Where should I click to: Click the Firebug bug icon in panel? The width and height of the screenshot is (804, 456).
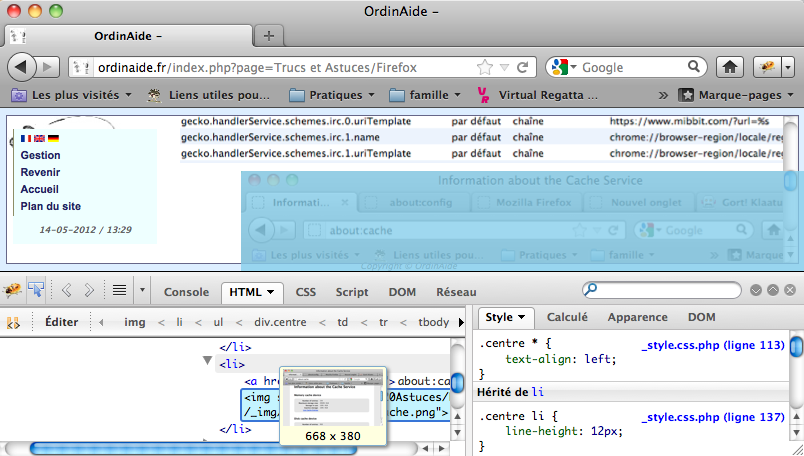coord(12,291)
